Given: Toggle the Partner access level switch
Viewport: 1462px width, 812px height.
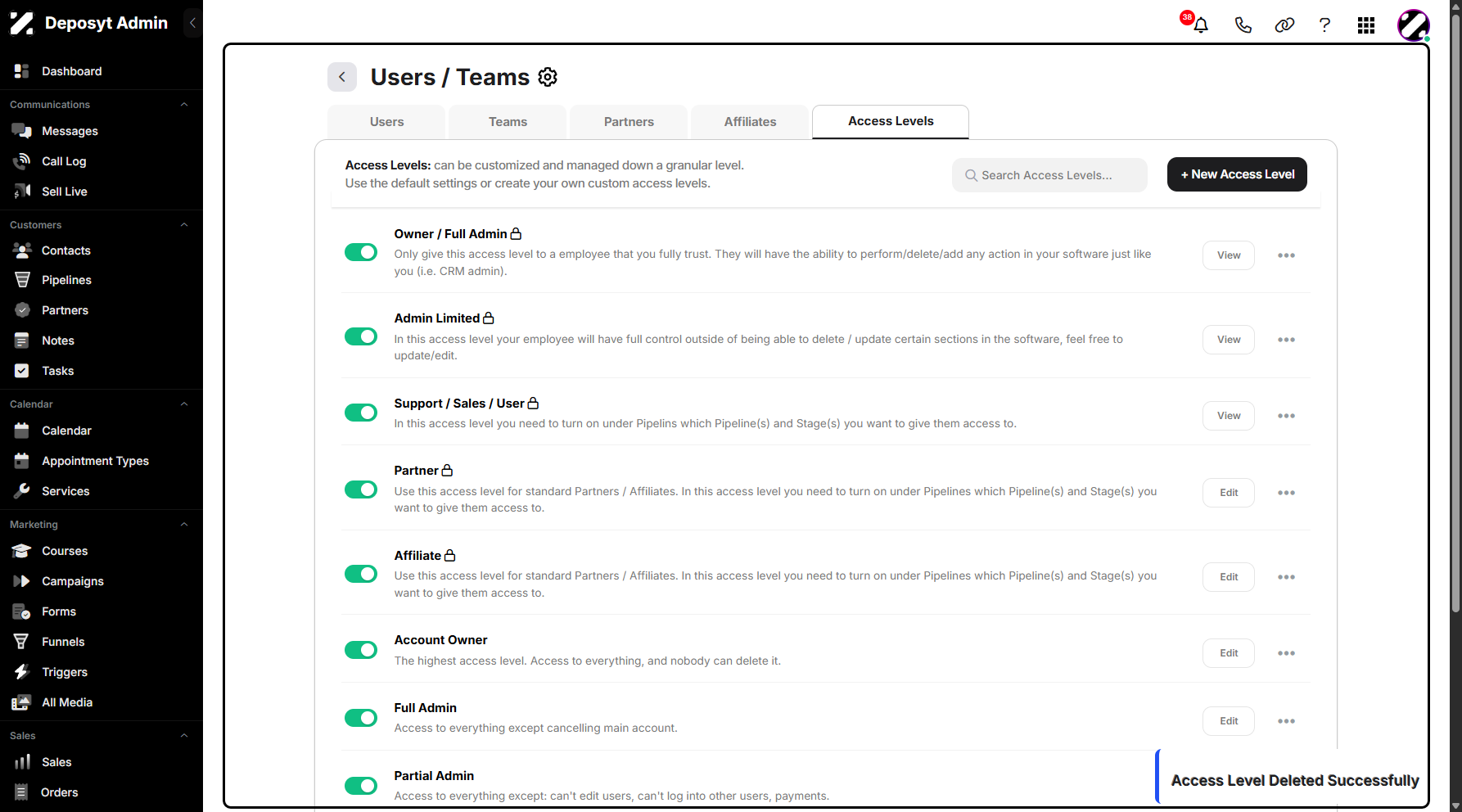Looking at the screenshot, I should pos(361,489).
